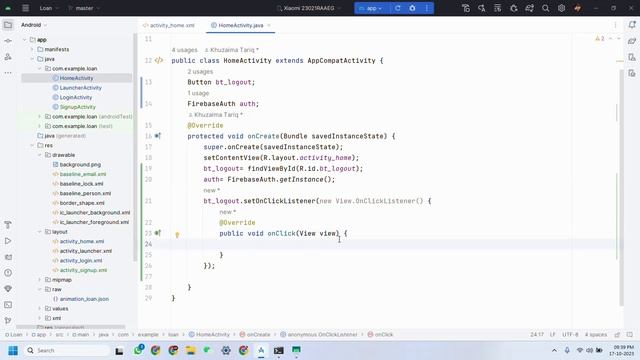Click the 4 spaces indent status item
The height and width of the screenshot is (360, 640).
(596, 334)
